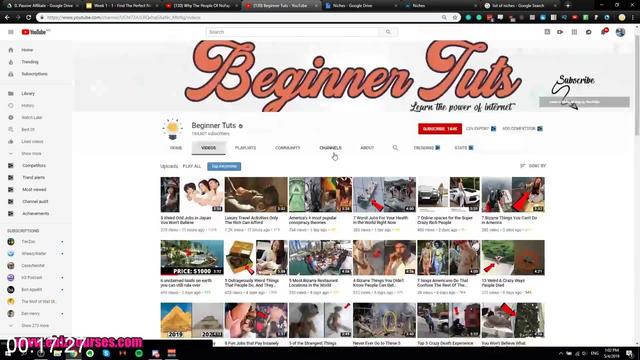
Task: Open Luxury Travel Activities video thumbnail
Action: (x=256, y=195)
